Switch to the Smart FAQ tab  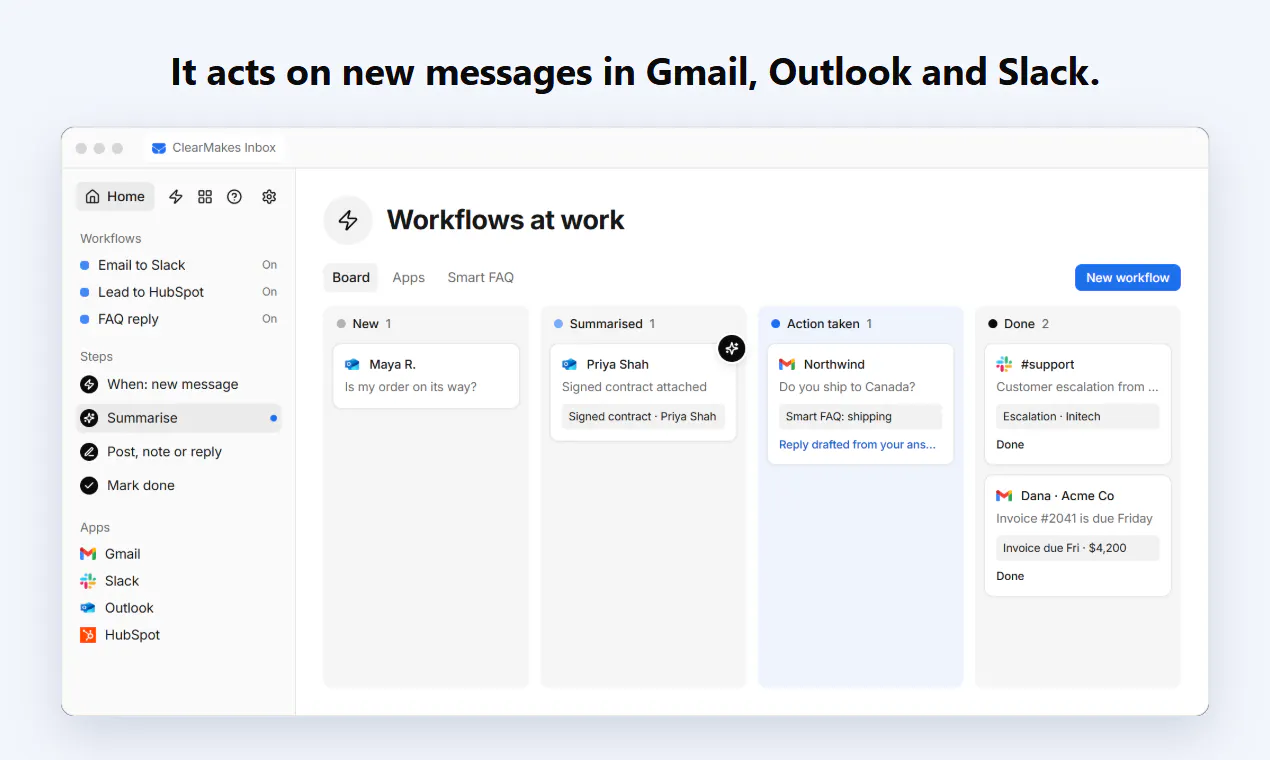pos(480,278)
